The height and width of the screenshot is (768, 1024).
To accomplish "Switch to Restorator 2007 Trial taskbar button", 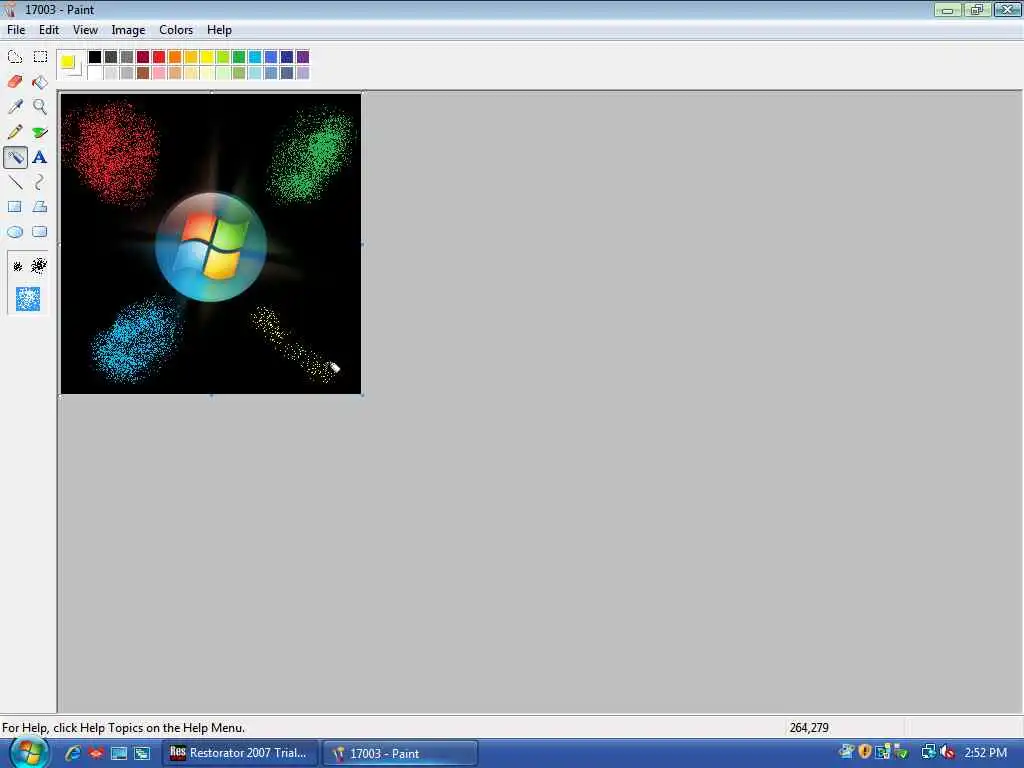I will point(240,753).
